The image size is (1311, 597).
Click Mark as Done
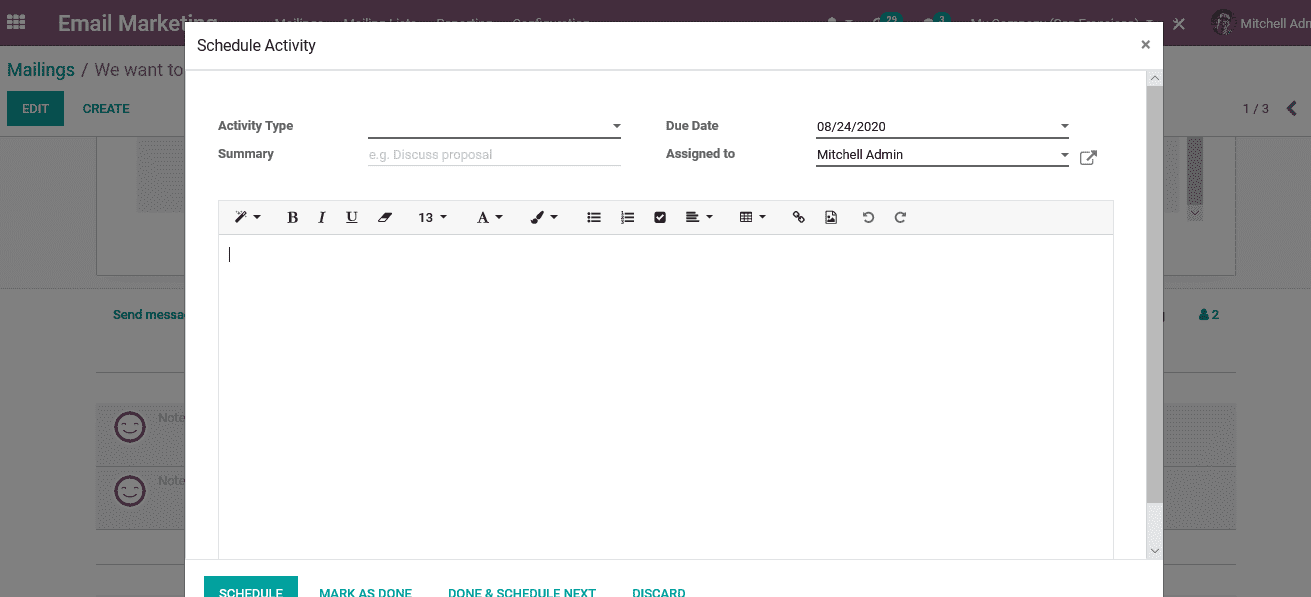pos(365,591)
